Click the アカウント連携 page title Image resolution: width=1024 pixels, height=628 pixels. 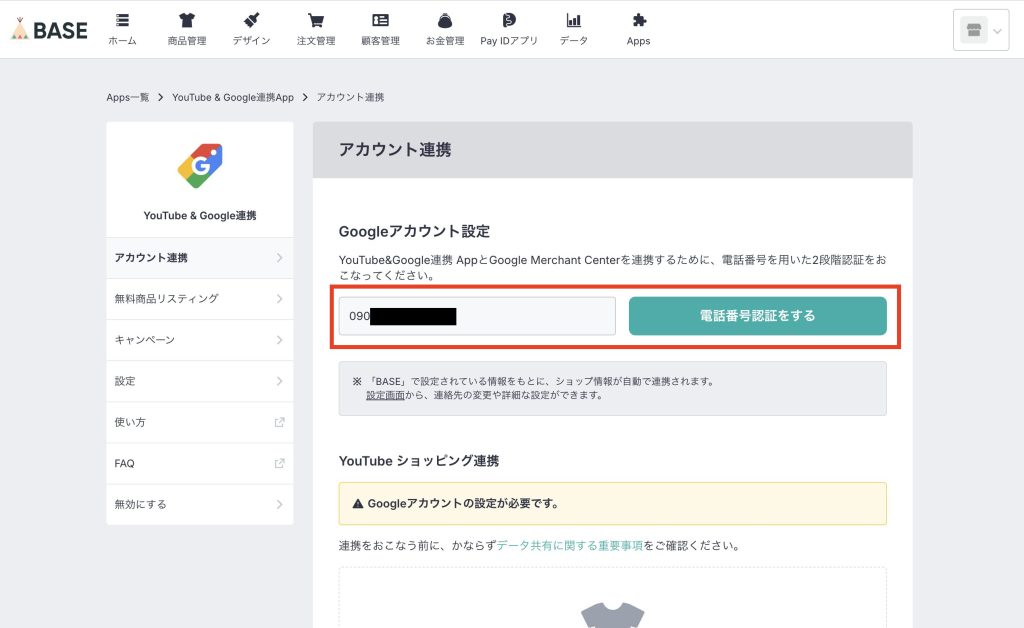[395, 149]
